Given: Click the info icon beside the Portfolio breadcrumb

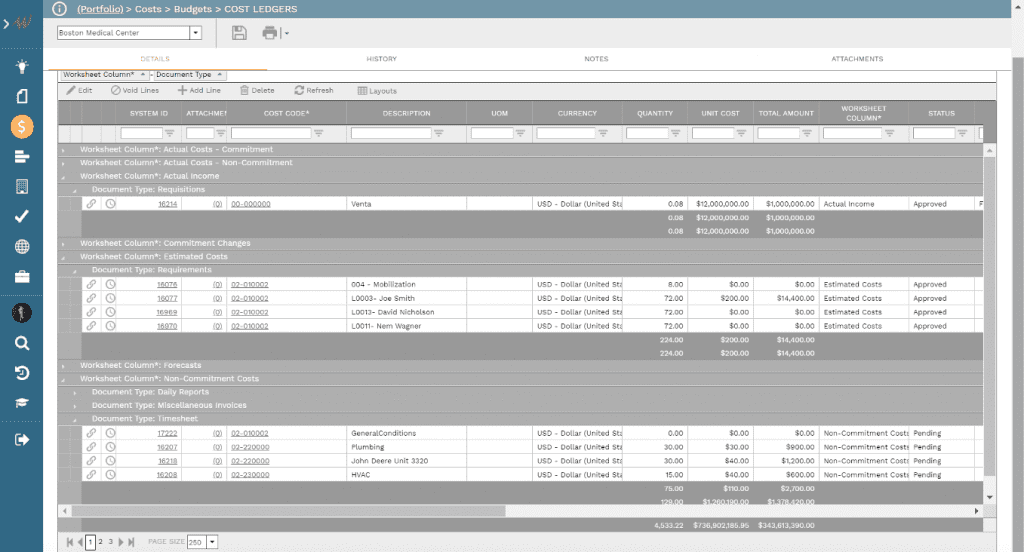Looking at the screenshot, I should click(59, 9).
